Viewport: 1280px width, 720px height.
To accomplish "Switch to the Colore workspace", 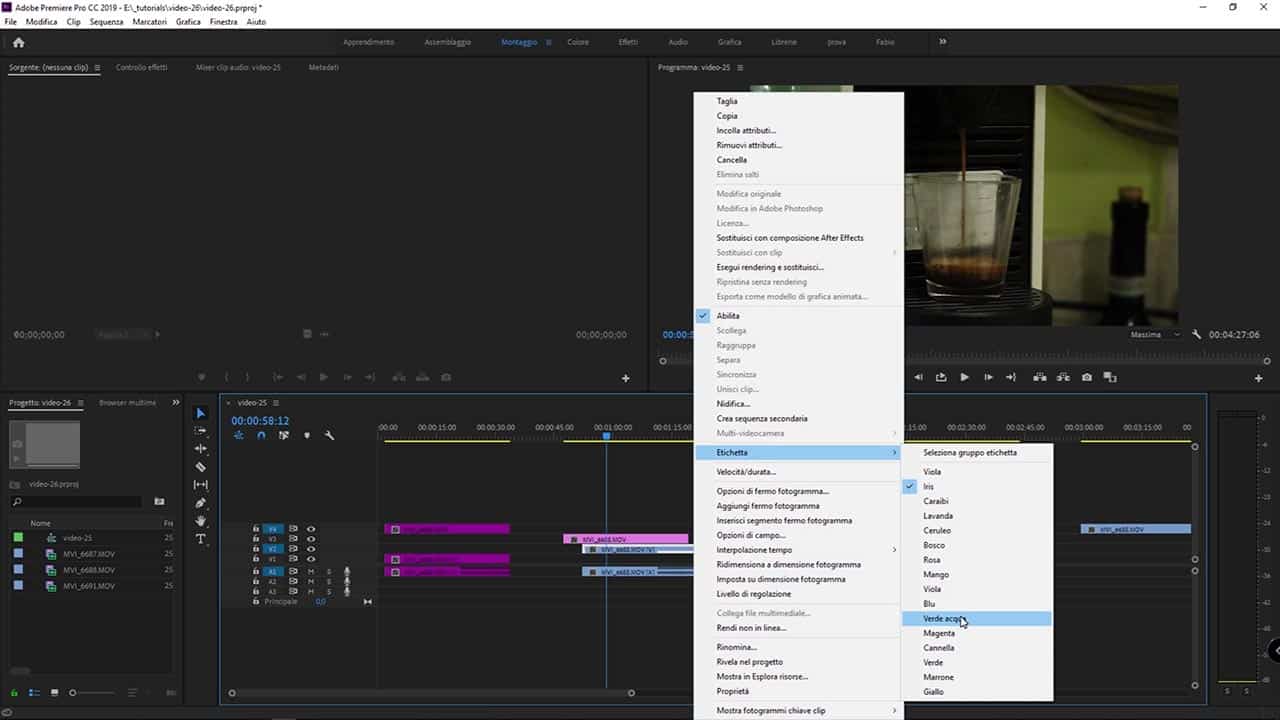I will pyautogui.click(x=578, y=42).
